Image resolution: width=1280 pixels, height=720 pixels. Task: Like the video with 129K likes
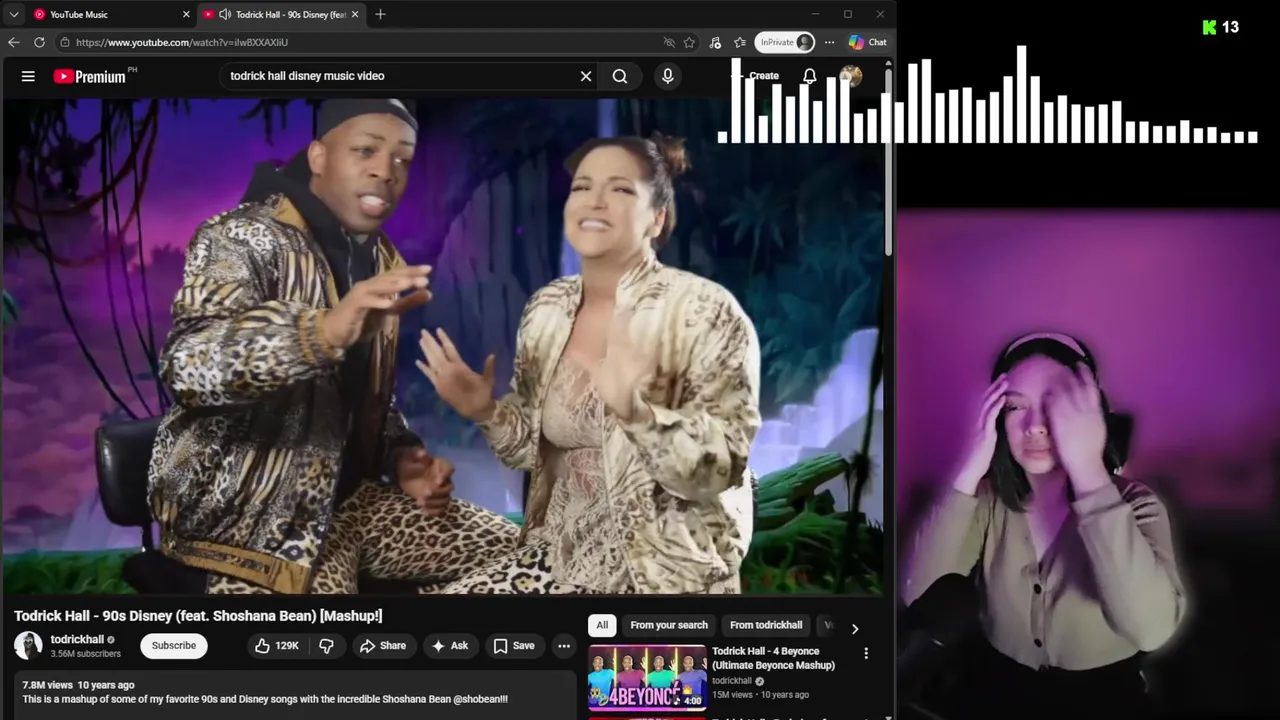coord(277,646)
